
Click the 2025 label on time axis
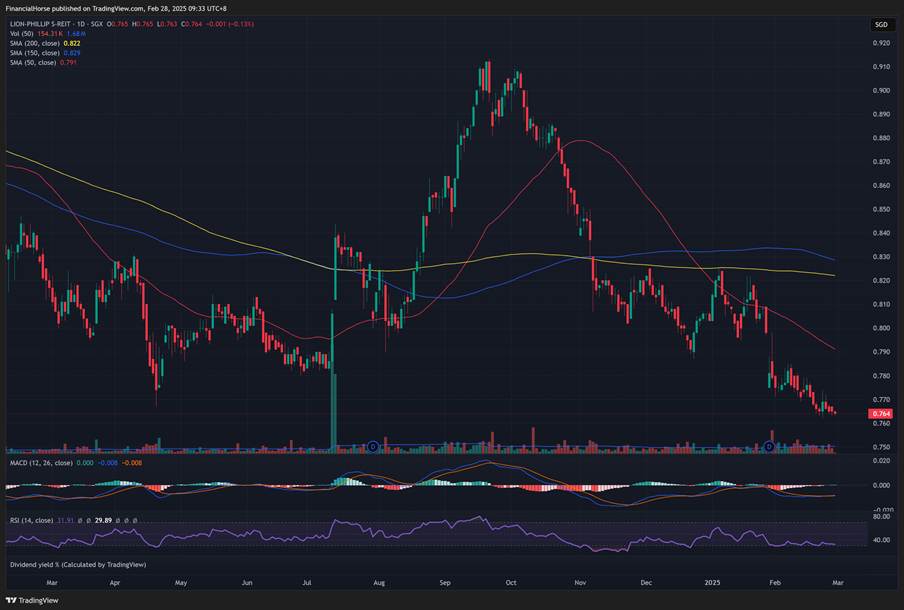712,581
